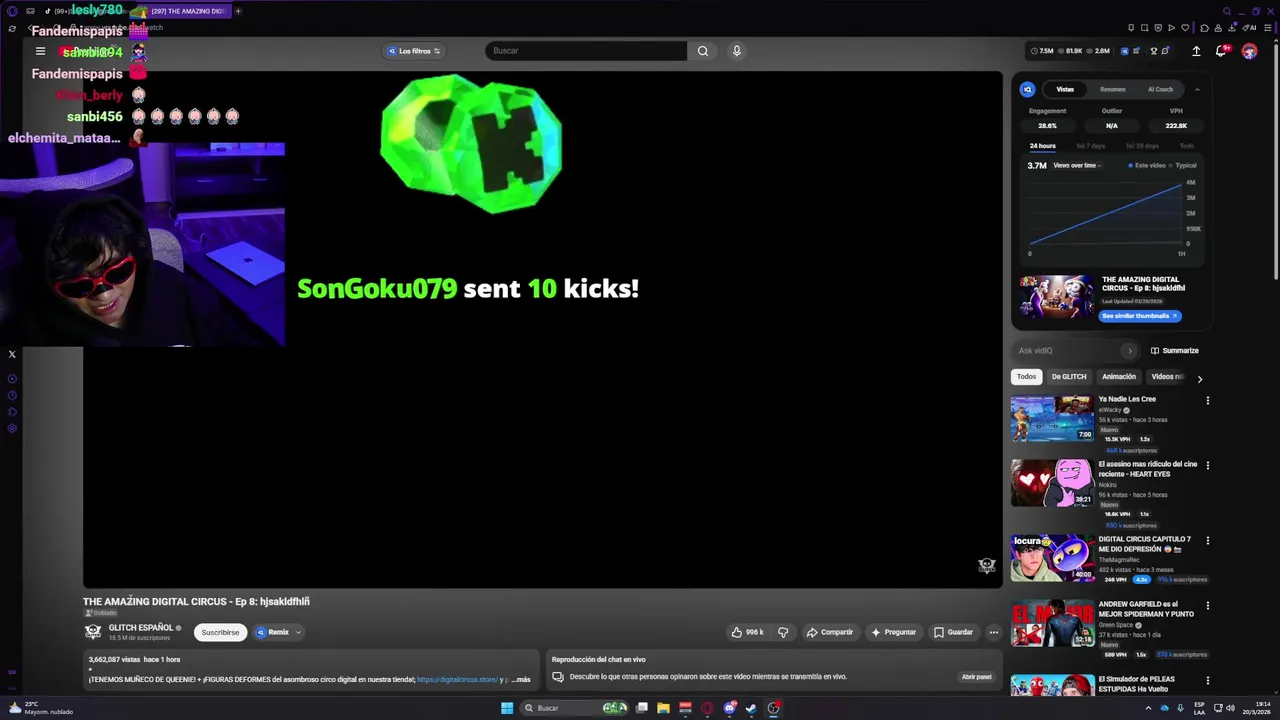Open the Views over time dropdown
This screenshot has width=1280, height=720.
1076,165
